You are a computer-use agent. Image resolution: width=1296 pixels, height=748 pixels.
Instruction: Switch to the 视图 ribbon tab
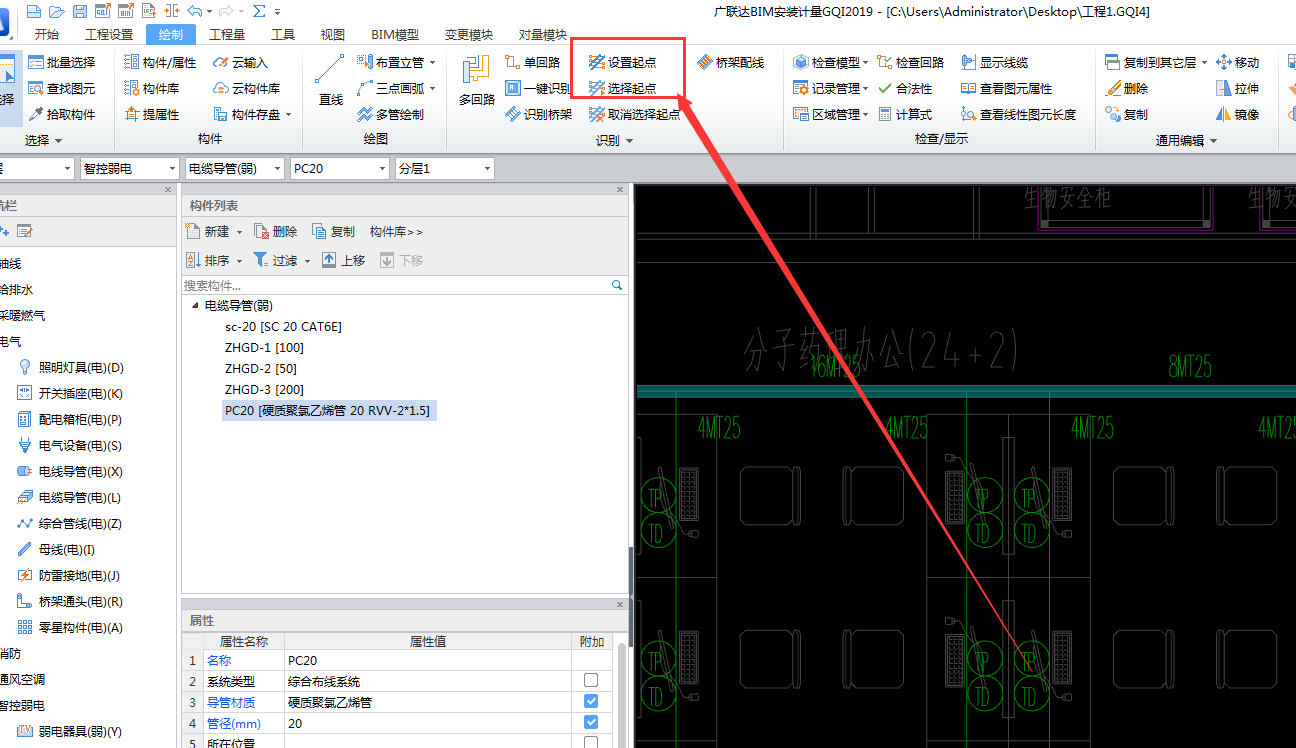coord(332,34)
